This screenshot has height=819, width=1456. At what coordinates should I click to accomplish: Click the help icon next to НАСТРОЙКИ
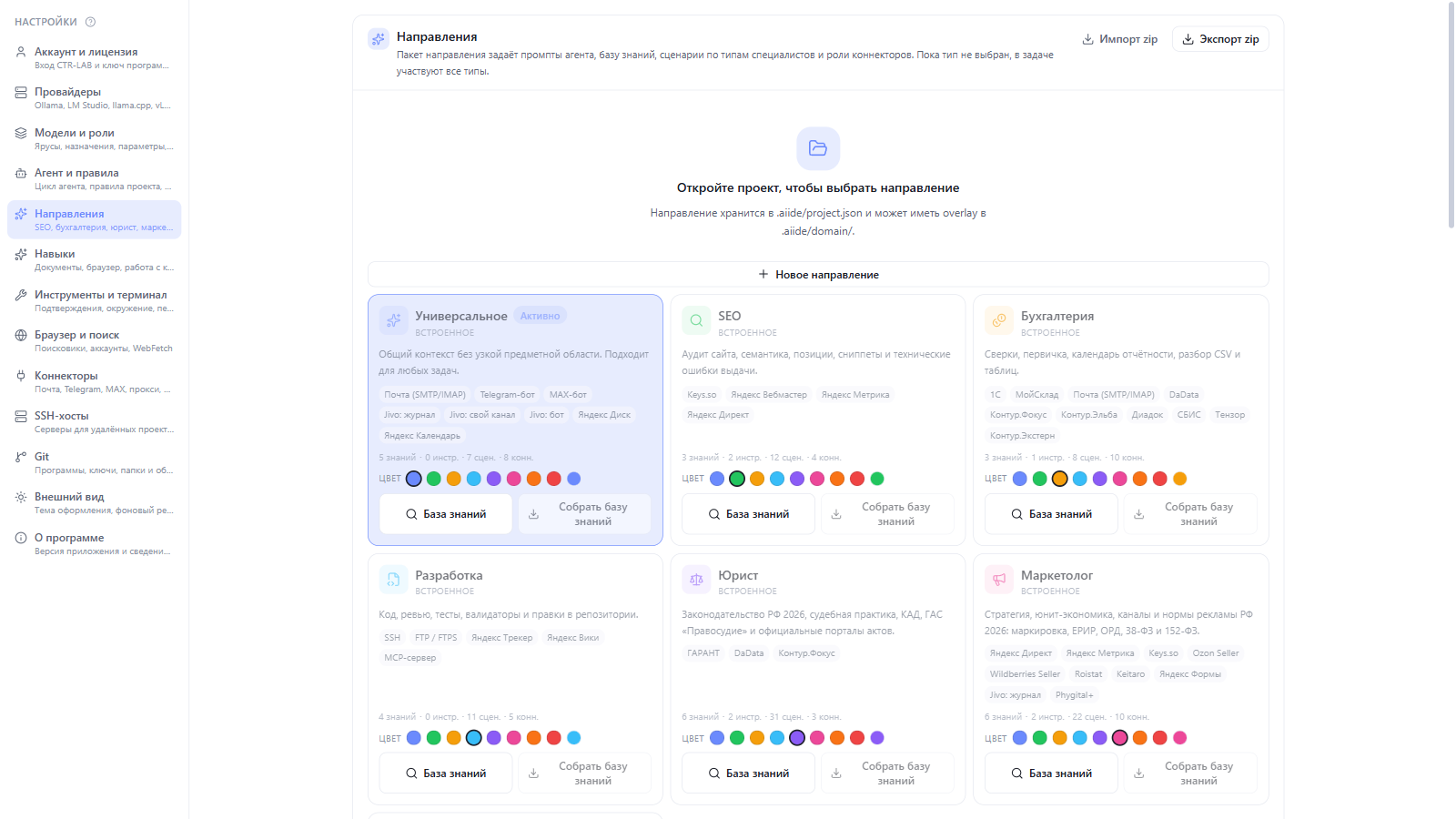(90, 22)
